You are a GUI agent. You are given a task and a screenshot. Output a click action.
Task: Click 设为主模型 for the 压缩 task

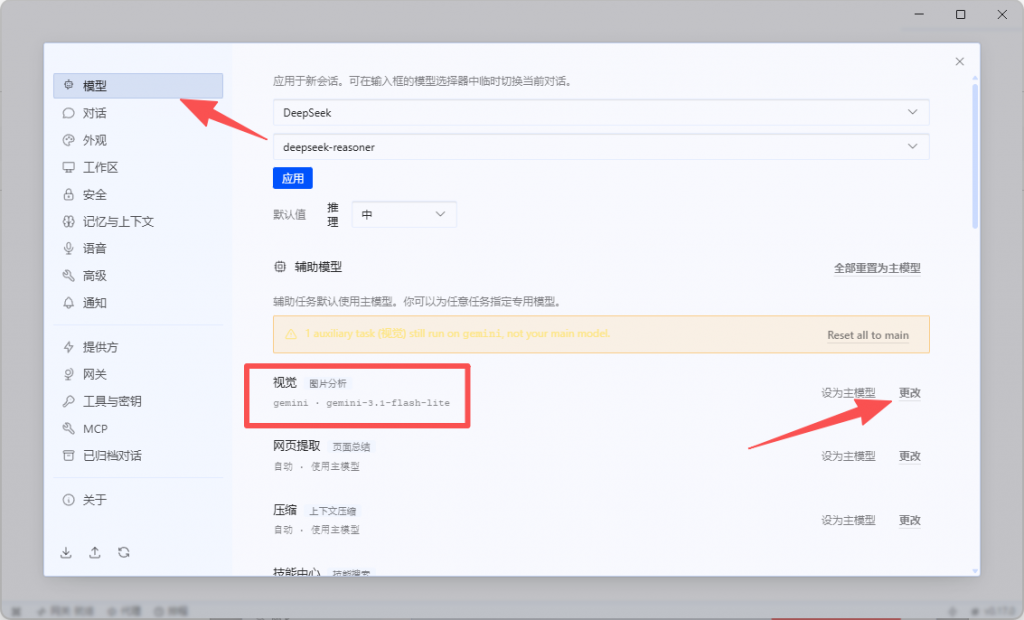pyautogui.click(x=848, y=520)
